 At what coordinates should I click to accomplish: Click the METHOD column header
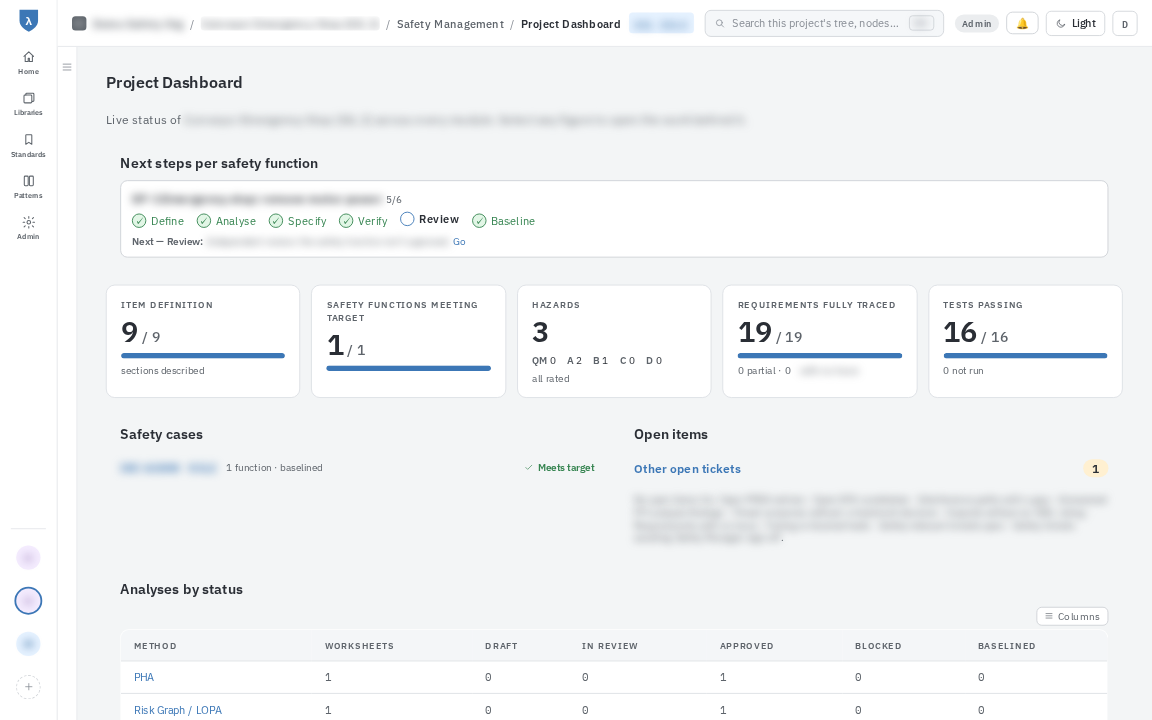click(x=155, y=647)
